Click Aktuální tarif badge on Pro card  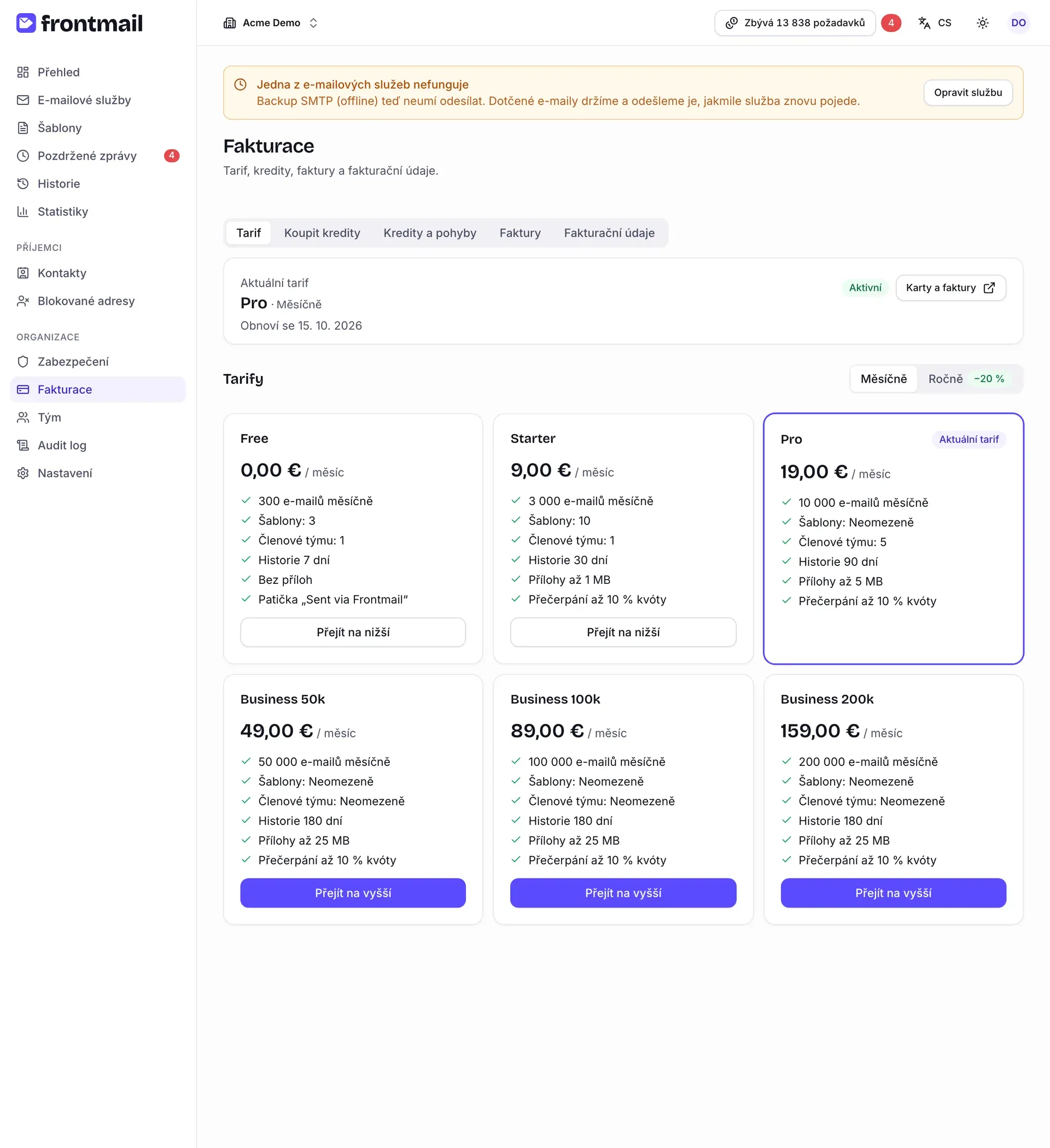[x=969, y=440]
